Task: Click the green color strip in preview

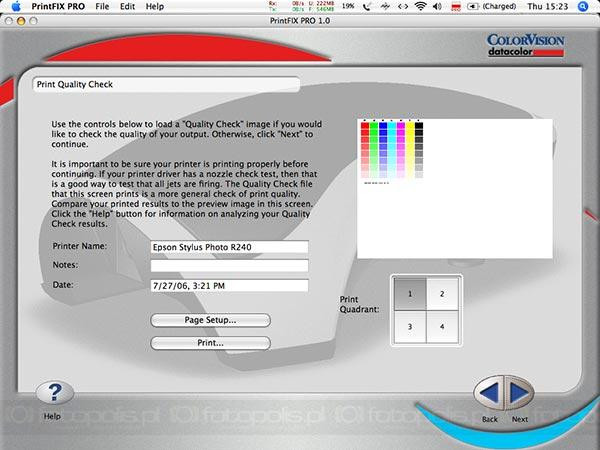Action: pyautogui.click(x=374, y=150)
